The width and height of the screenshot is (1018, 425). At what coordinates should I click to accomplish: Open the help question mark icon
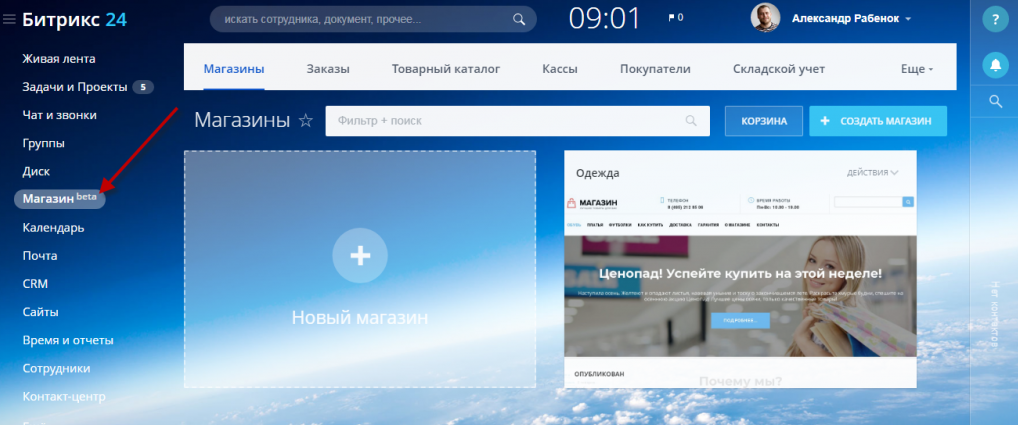(x=995, y=19)
